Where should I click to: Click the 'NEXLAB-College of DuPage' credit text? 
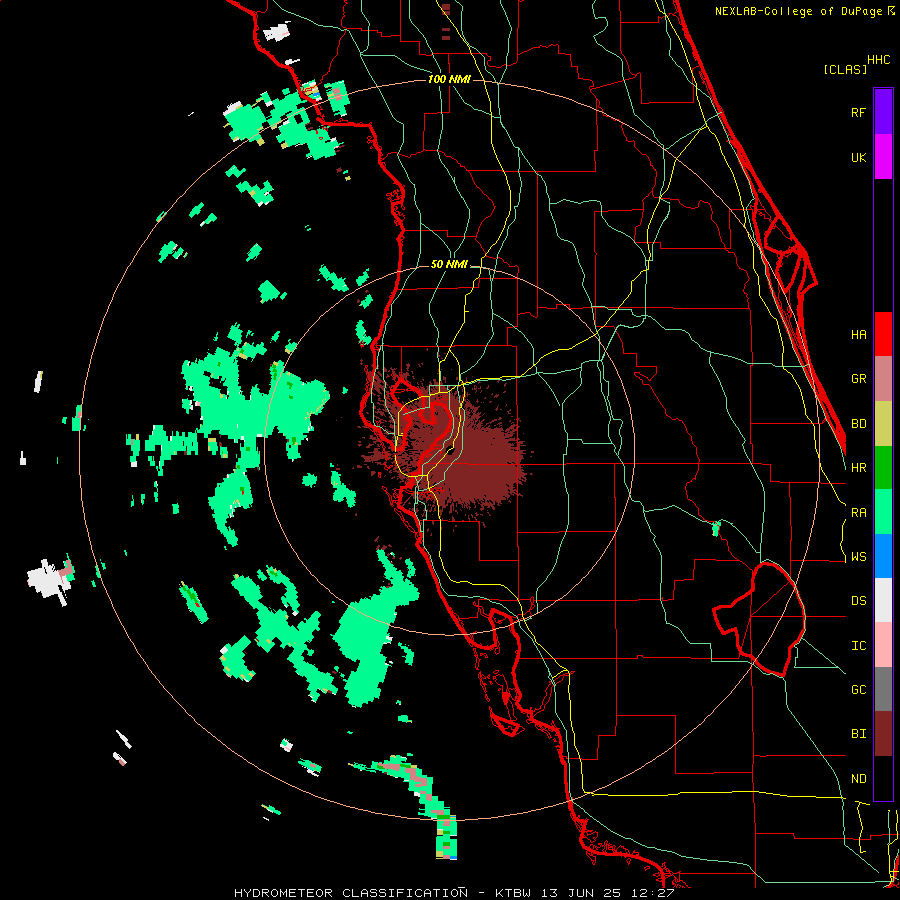click(800, 11)
